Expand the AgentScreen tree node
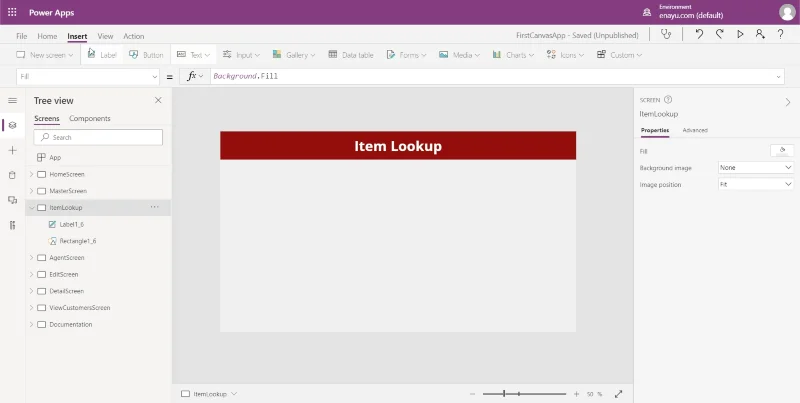The image size is (800, 403). coord(31,258)
